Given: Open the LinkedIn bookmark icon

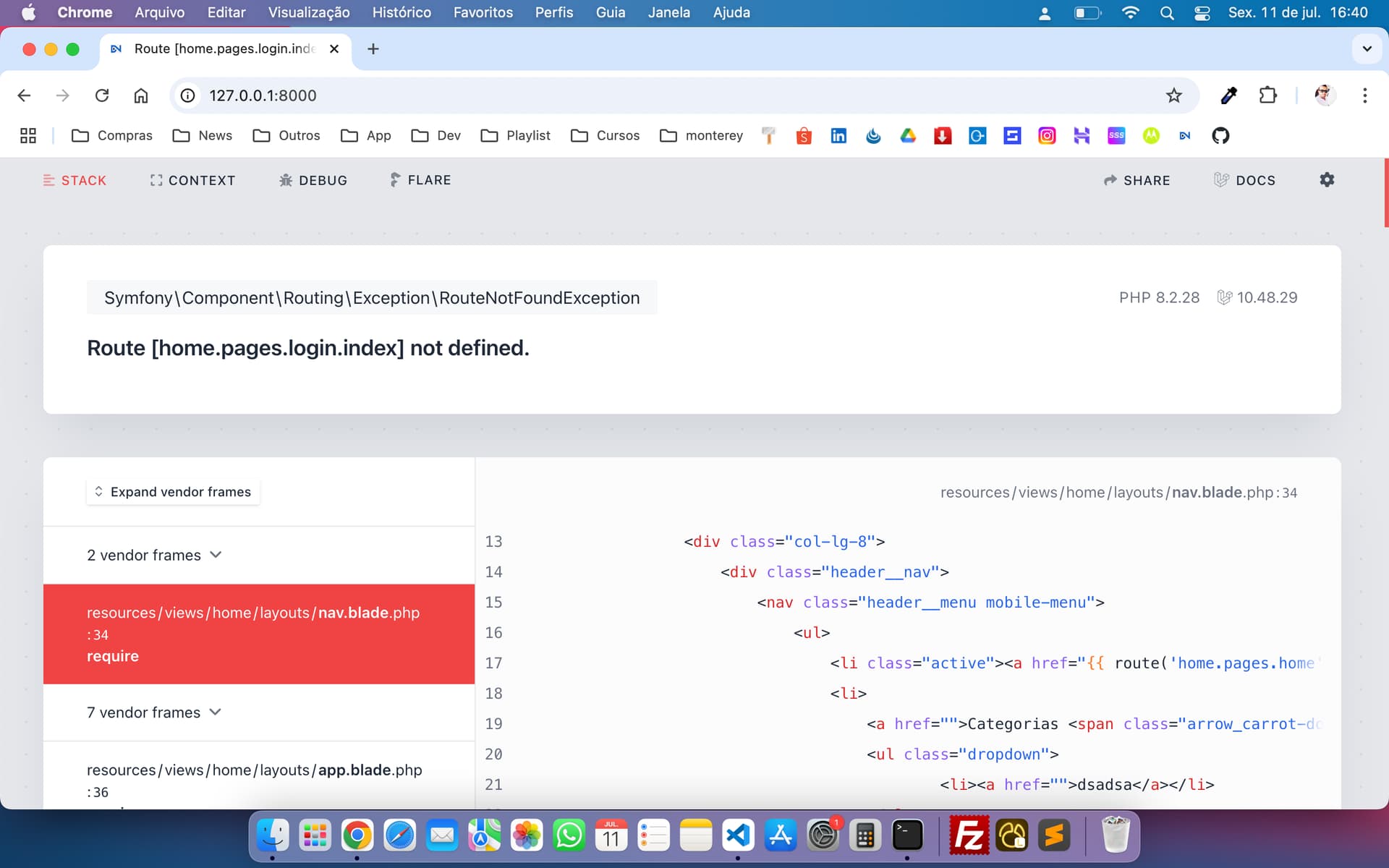Looking at the screenshot, I should [x=838, y=135].
